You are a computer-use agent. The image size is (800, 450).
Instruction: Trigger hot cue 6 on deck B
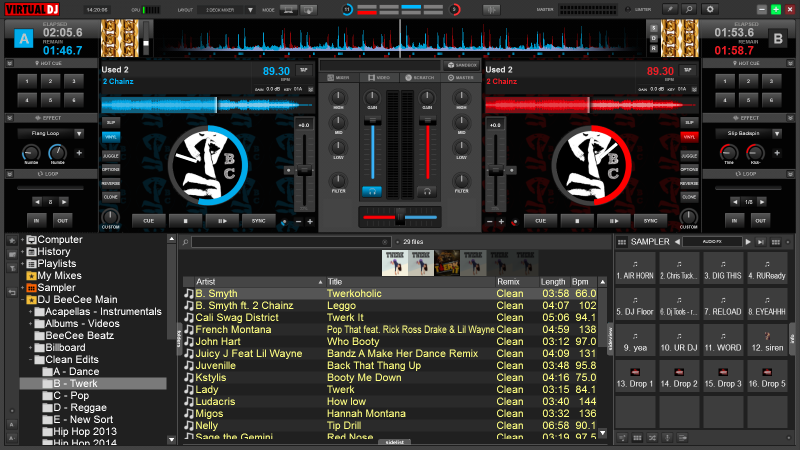coord(771,100)
